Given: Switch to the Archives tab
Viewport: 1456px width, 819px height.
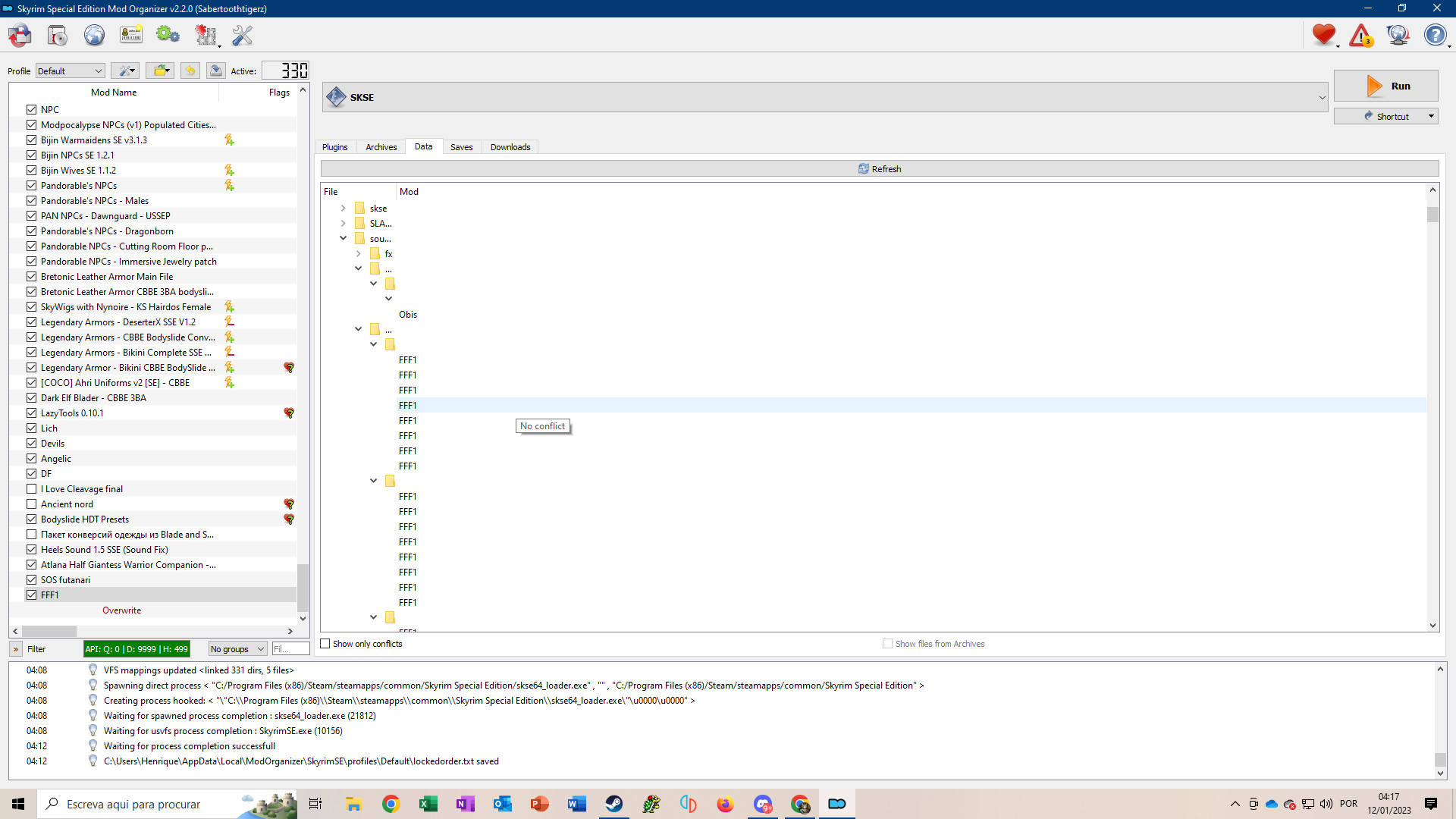Looking at the screenshot, I should point(381,147).
